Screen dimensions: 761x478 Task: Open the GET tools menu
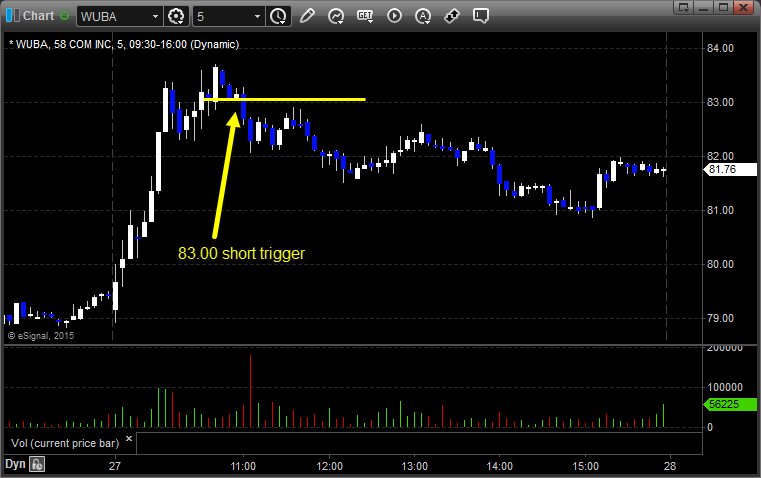(365, 16)
